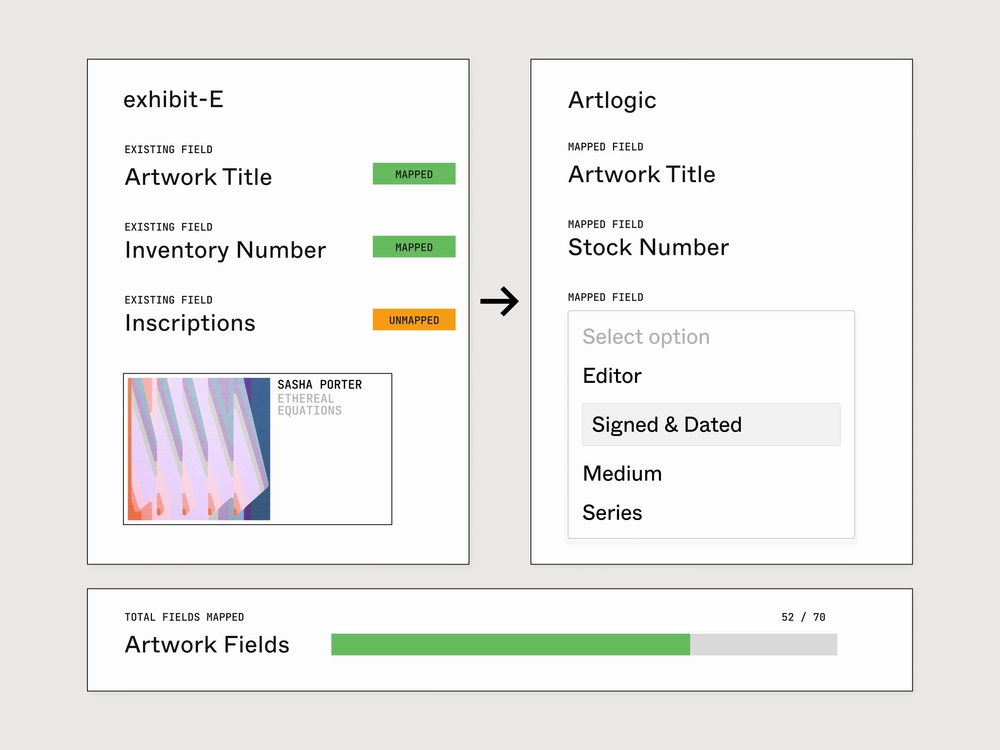The height and width of the screenshot is (750, 1000).
Task: Pick Series in the options list
Action: tap(612, 512)
